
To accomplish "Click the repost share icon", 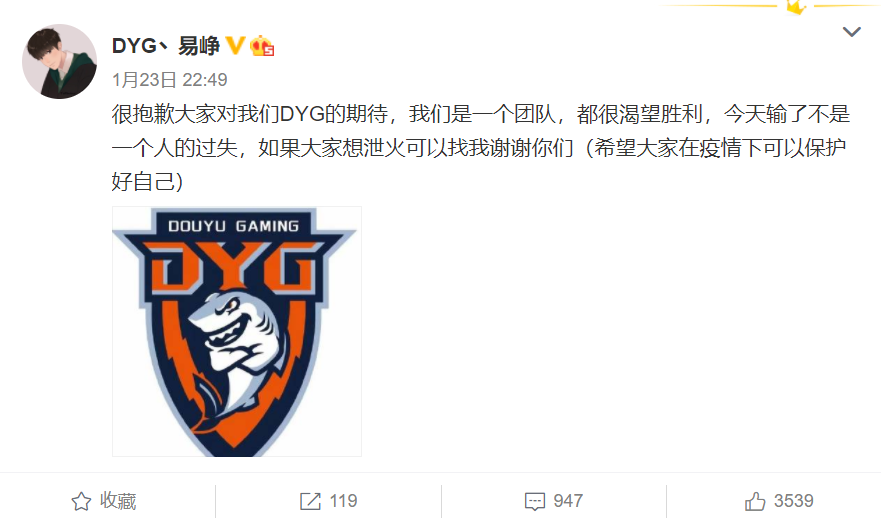I will click(310, 501).
